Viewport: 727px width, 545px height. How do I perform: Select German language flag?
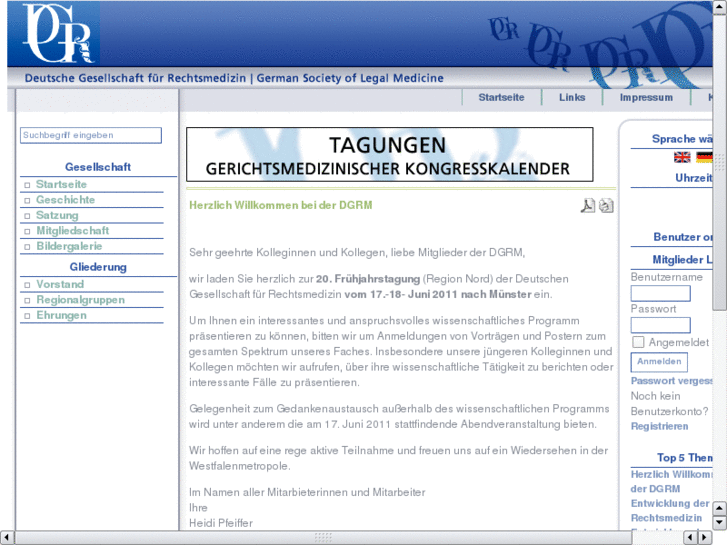coord(704,157)
